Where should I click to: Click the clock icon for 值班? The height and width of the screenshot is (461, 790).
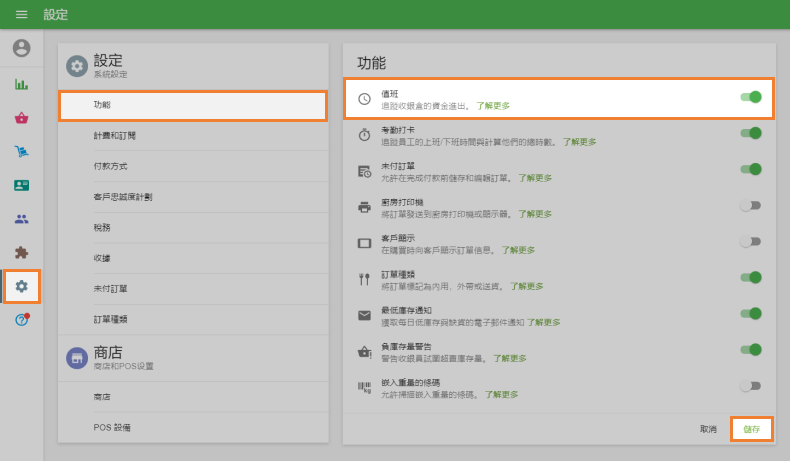point(364,99)
